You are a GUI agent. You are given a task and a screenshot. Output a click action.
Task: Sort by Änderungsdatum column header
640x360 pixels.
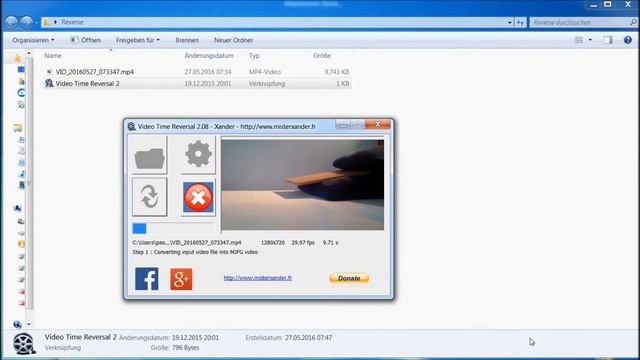point(209,56)
